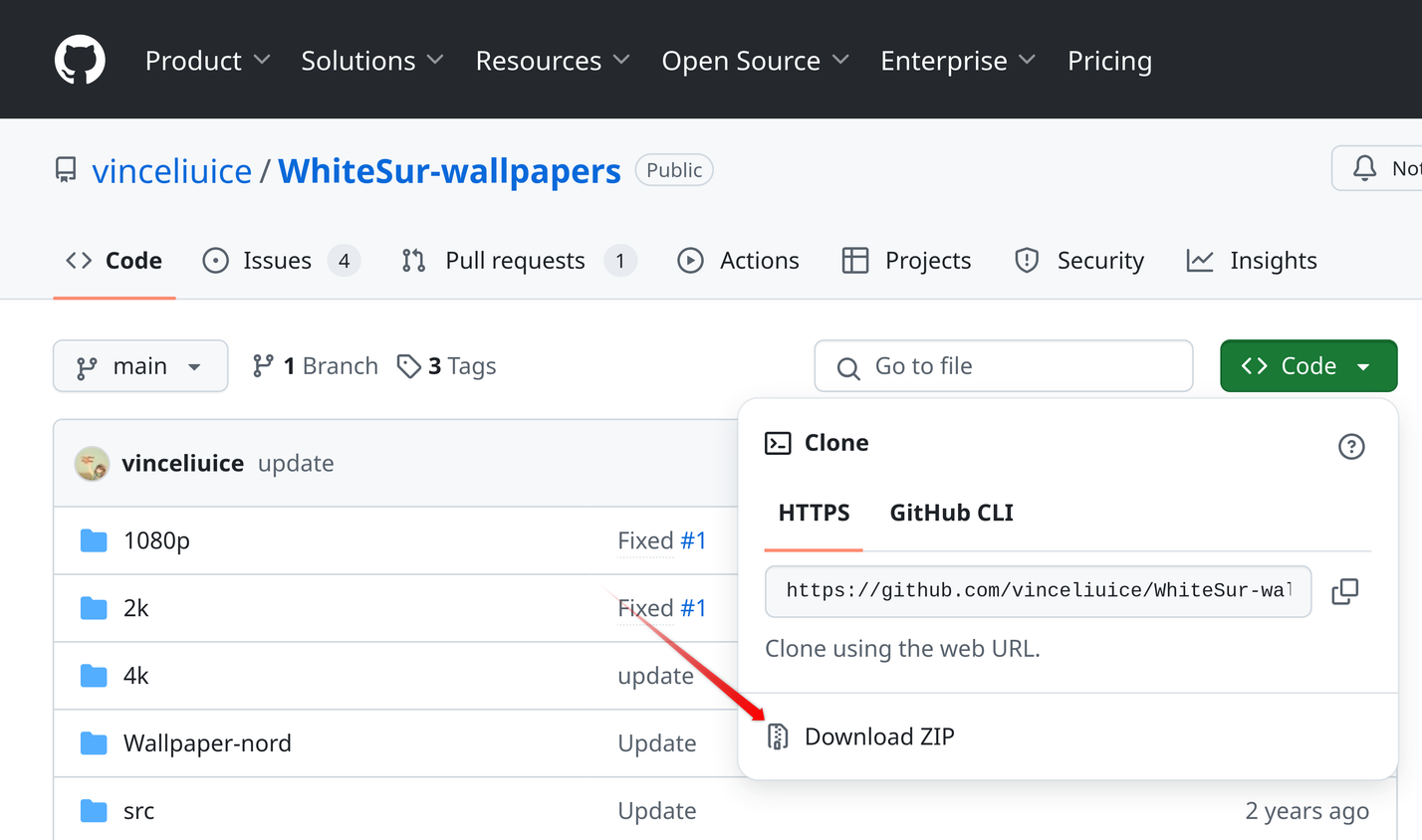Open the 'Update' commit for Wallpaper-nord row

(x=657, y=743)
